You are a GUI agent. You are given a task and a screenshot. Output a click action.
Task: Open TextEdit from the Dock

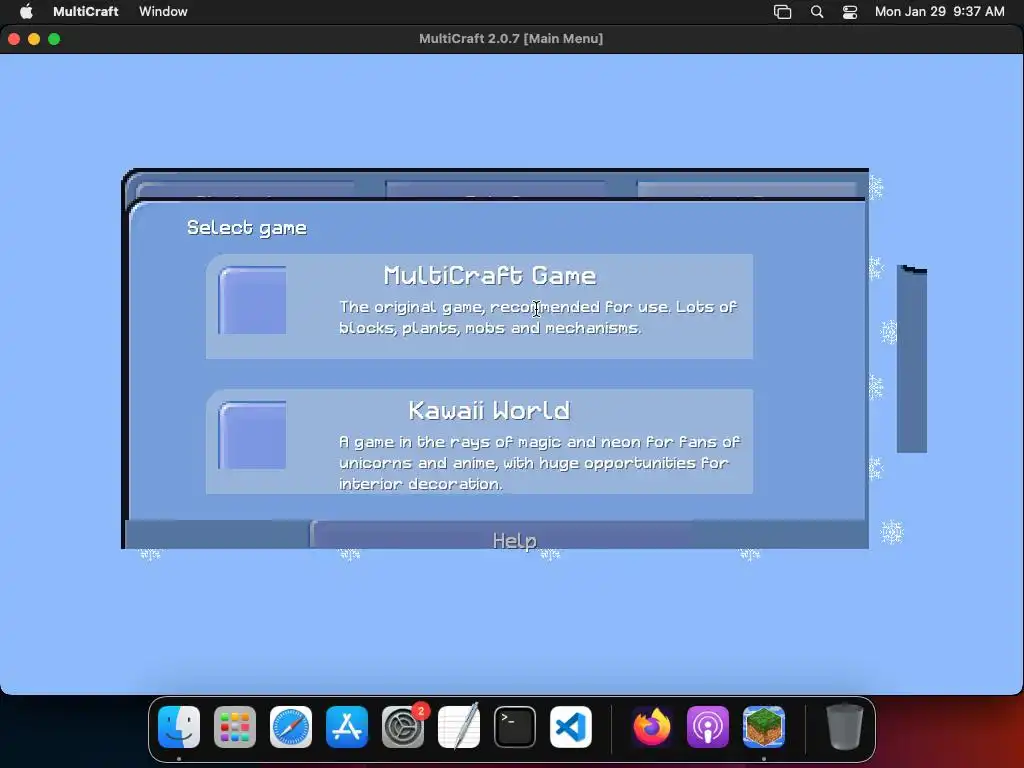[458, 727]
